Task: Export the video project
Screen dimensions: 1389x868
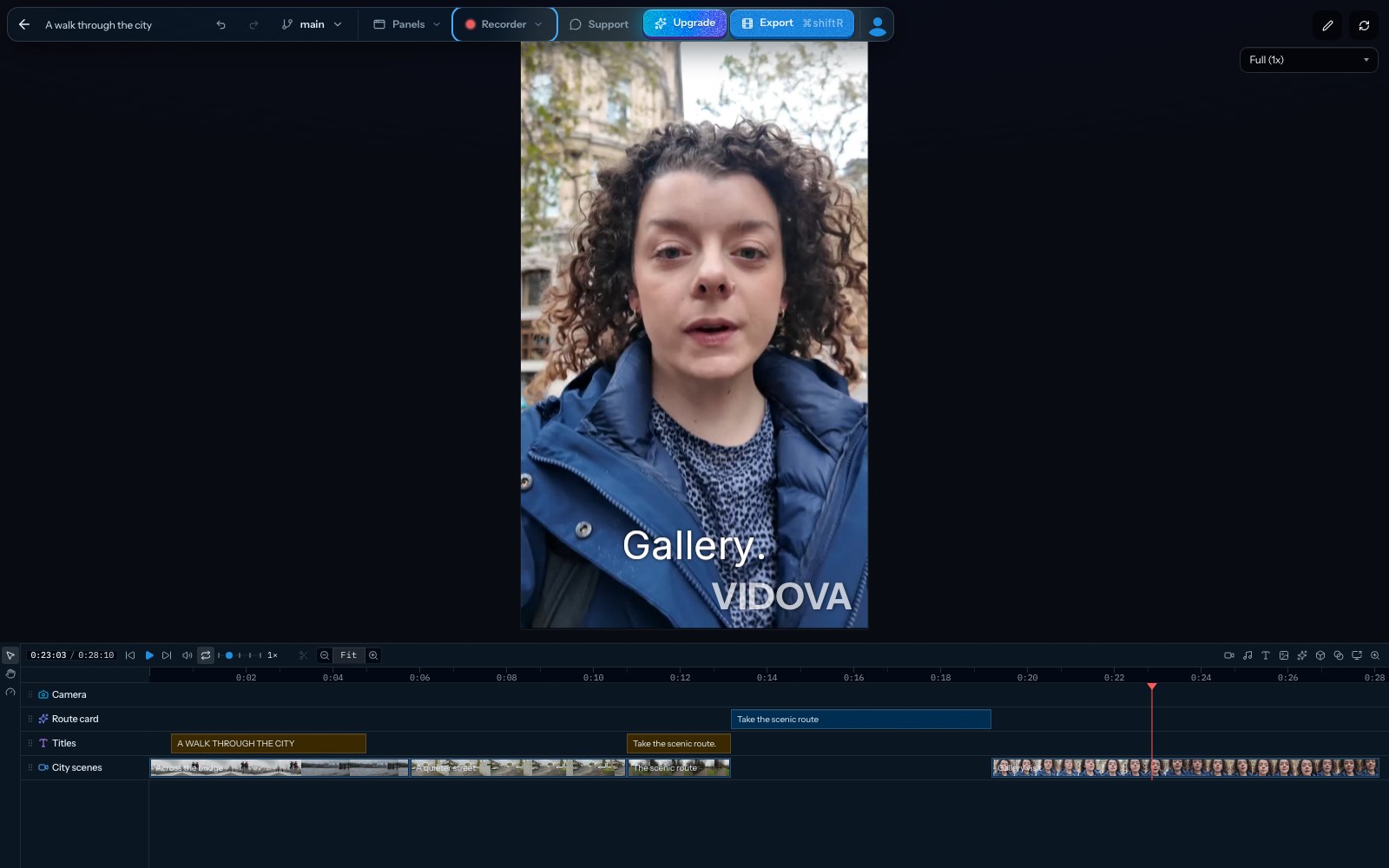Action: click(x=792, y=23)
